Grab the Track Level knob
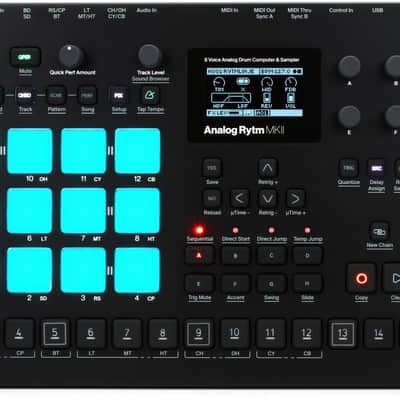 click(150, 56)
